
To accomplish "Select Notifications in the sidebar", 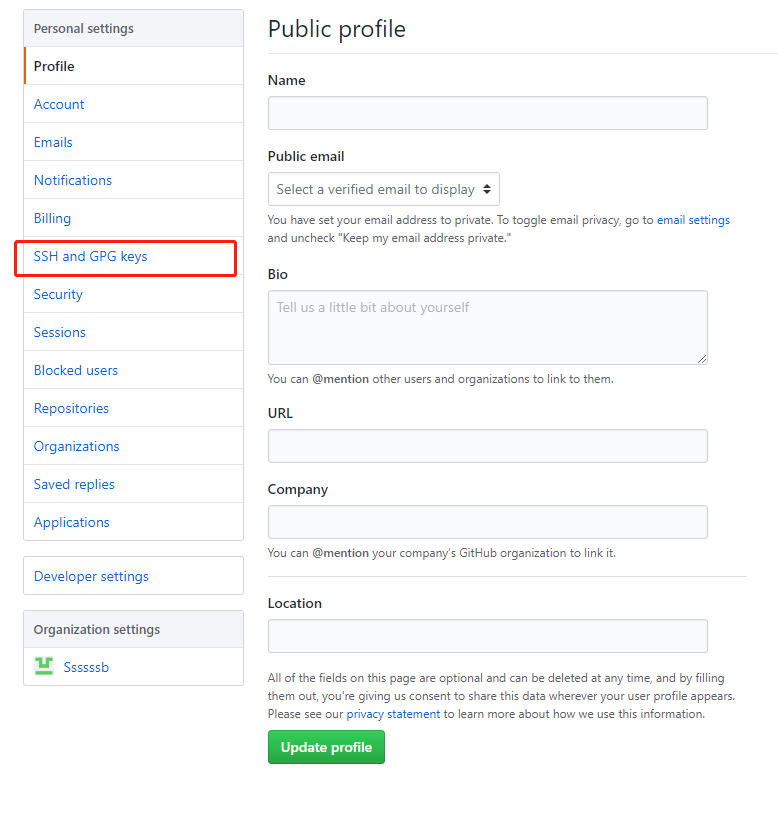I will pos(73,181).
